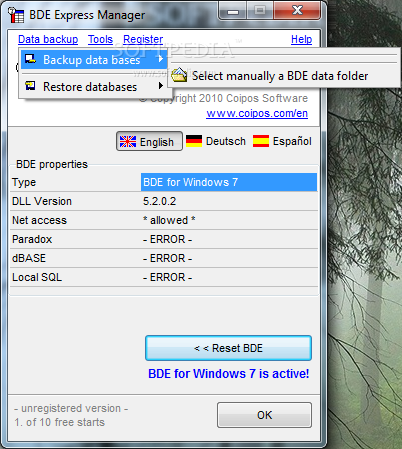Click the Restore databases menu icon
This screenshot has width=402, height=449.
click(x=30, y=86)
